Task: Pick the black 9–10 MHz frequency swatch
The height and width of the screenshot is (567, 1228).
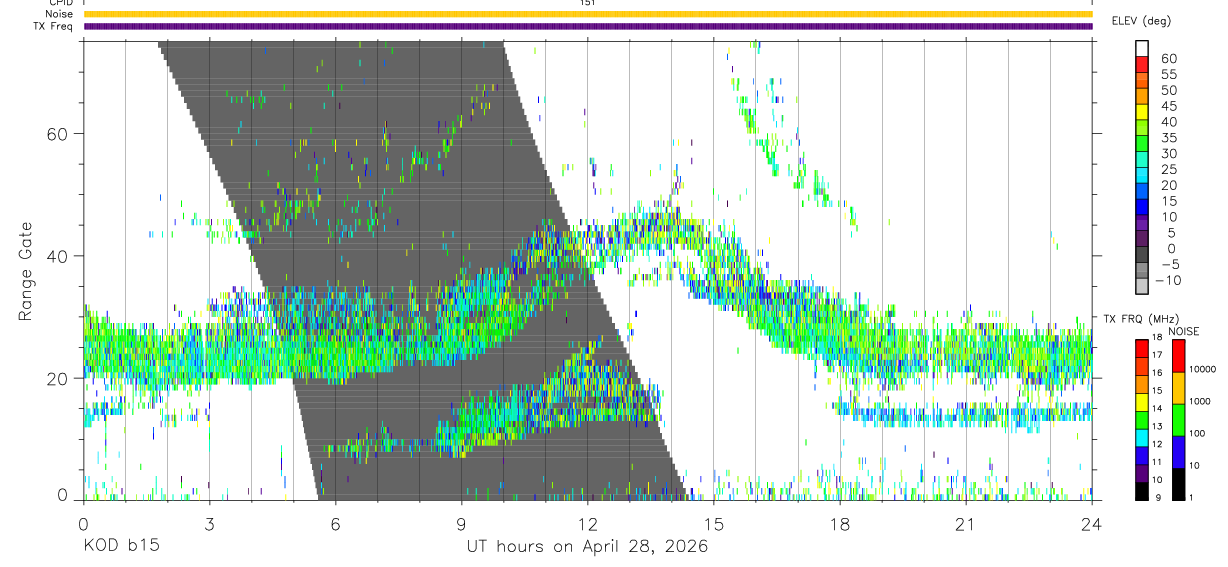Action: [x=1140, y=489]
